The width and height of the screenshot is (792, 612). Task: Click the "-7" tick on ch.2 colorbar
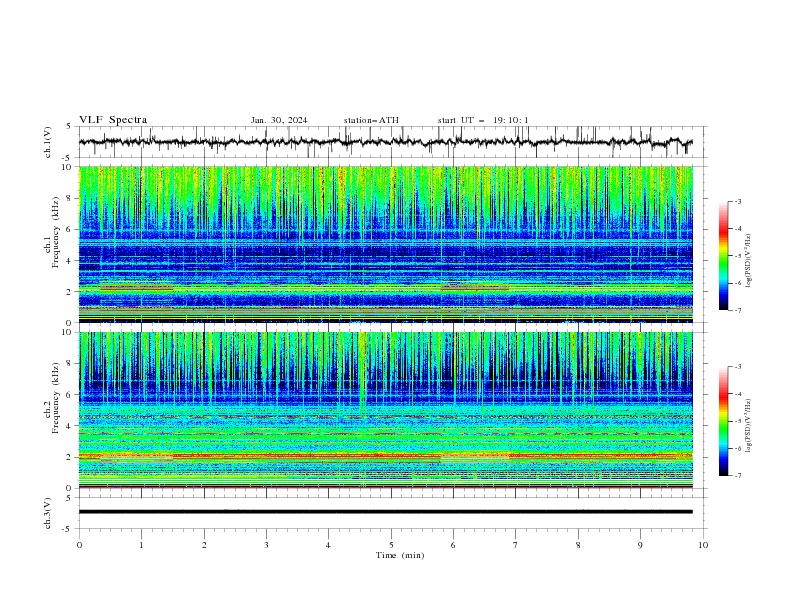(737, 476)
